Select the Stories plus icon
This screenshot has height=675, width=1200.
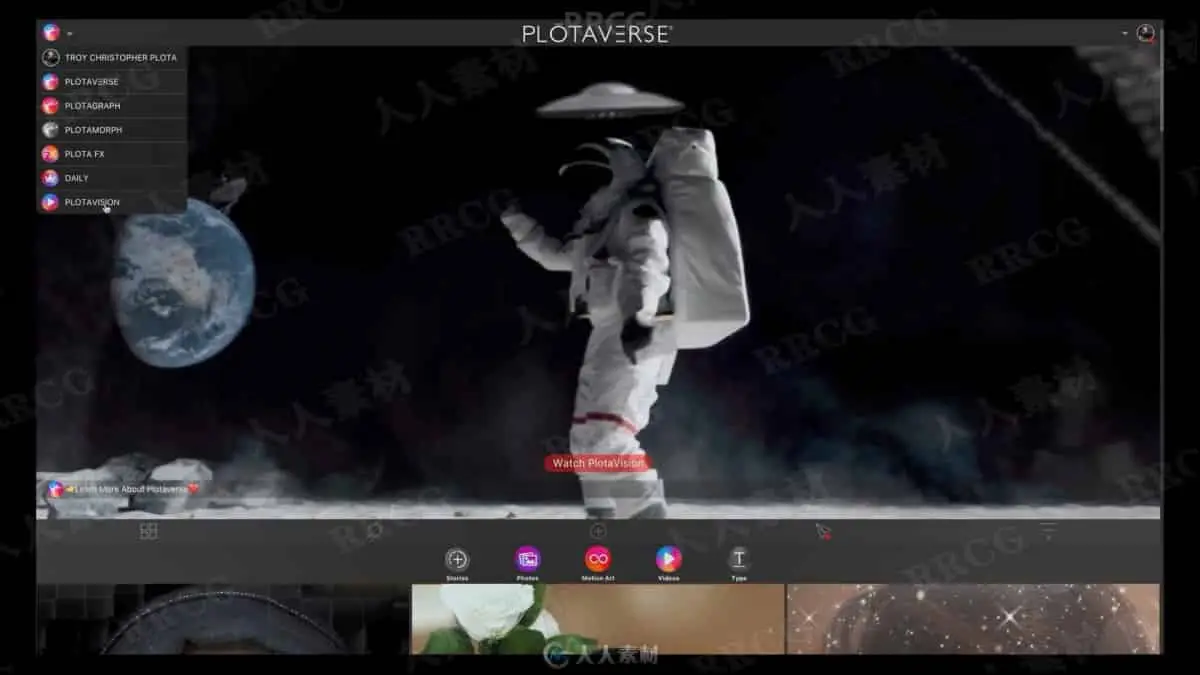457,560
